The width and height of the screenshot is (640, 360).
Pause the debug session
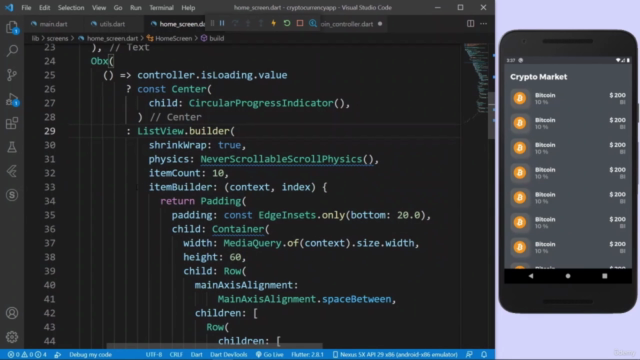click(222, 24)
